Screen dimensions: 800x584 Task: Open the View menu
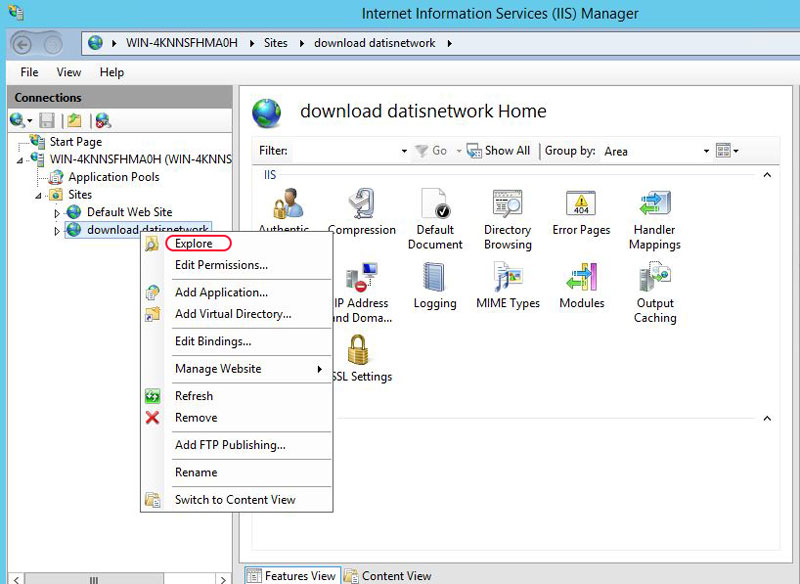69,72
